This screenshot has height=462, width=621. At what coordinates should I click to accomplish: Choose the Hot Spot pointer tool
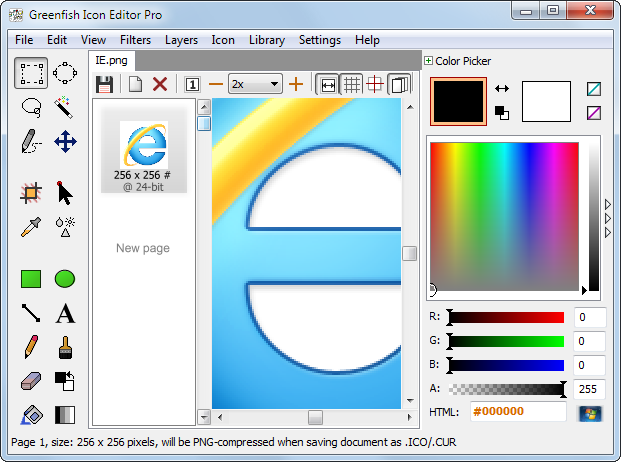click(65, 193)
